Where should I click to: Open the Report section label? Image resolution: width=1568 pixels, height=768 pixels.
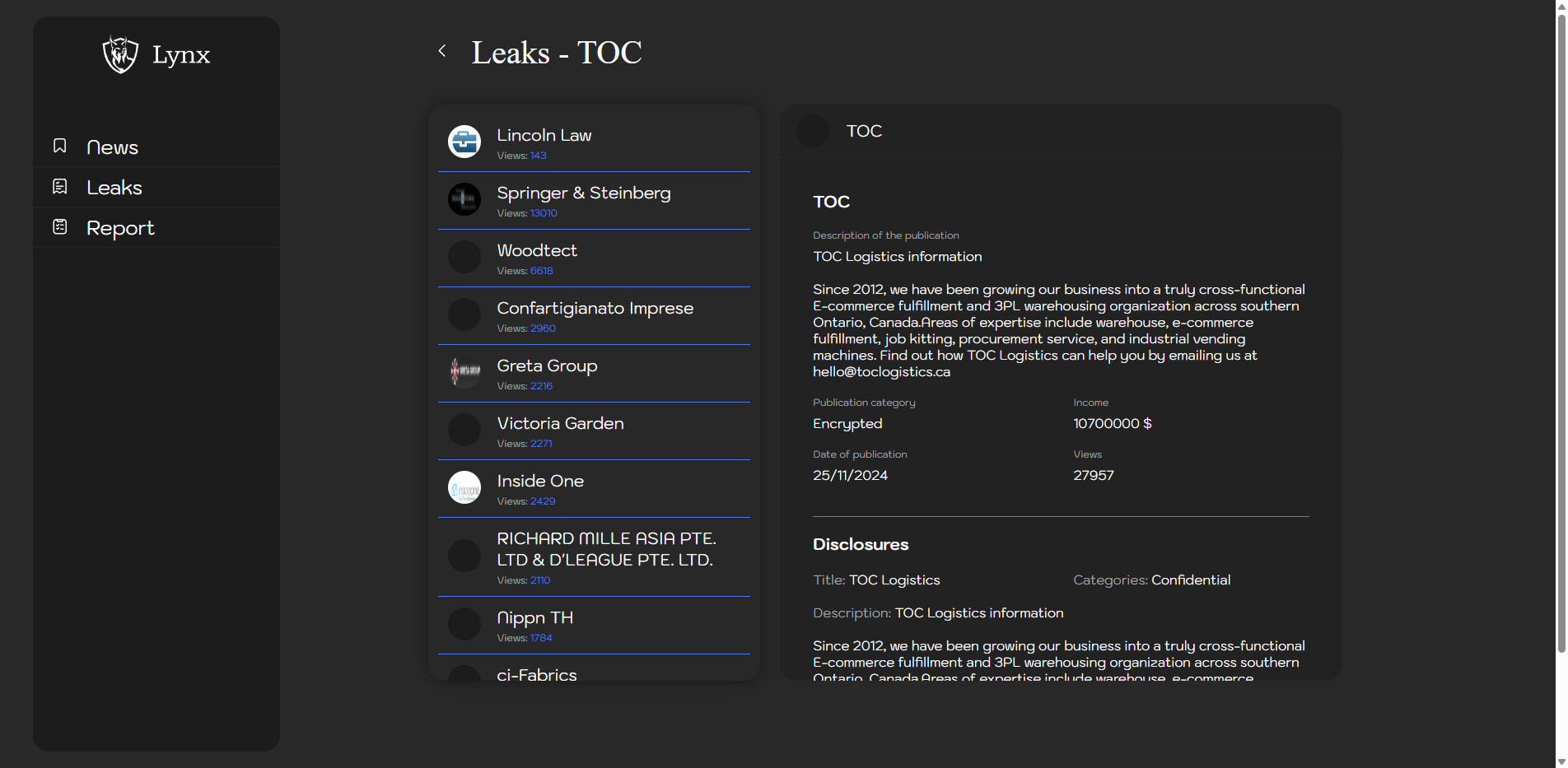[120, 228]
